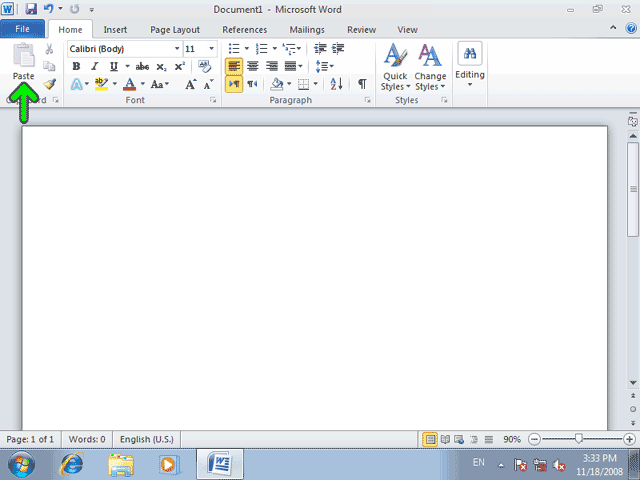Open the font size 11 dropdown
Screen dimensions: 640x480
point(211,49)
